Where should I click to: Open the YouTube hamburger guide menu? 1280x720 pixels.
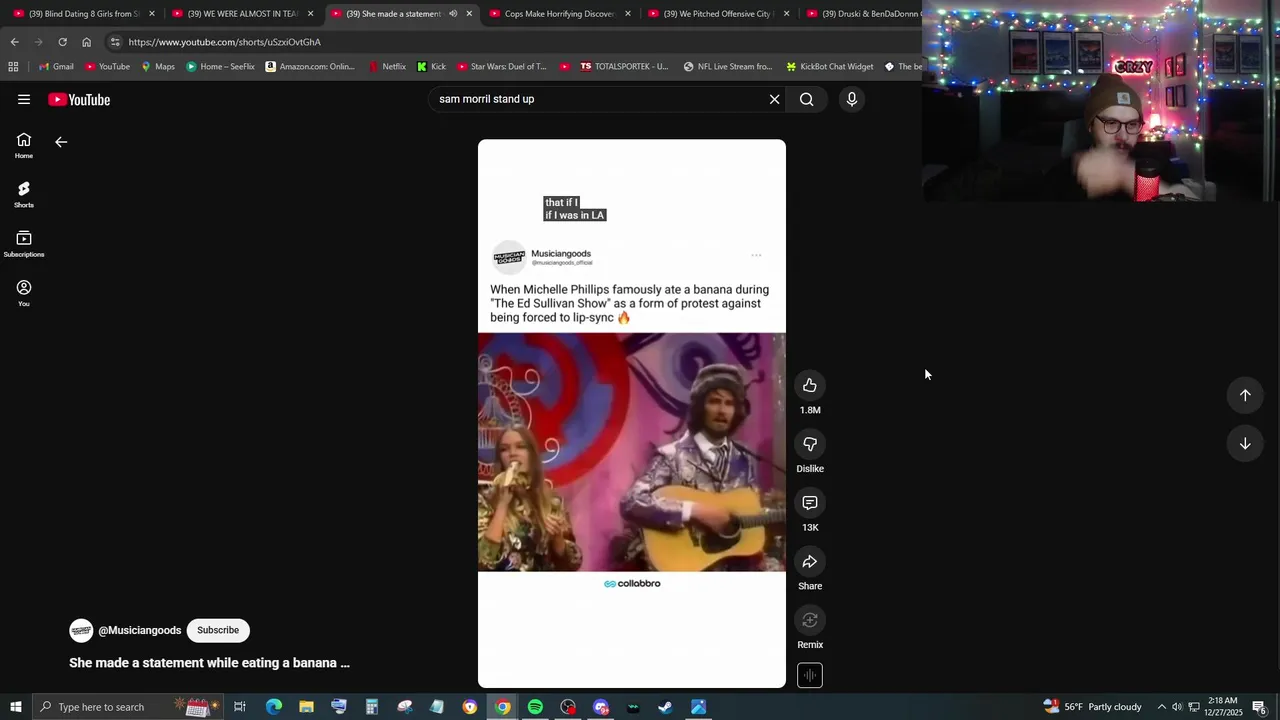click(x=24, y=99)
